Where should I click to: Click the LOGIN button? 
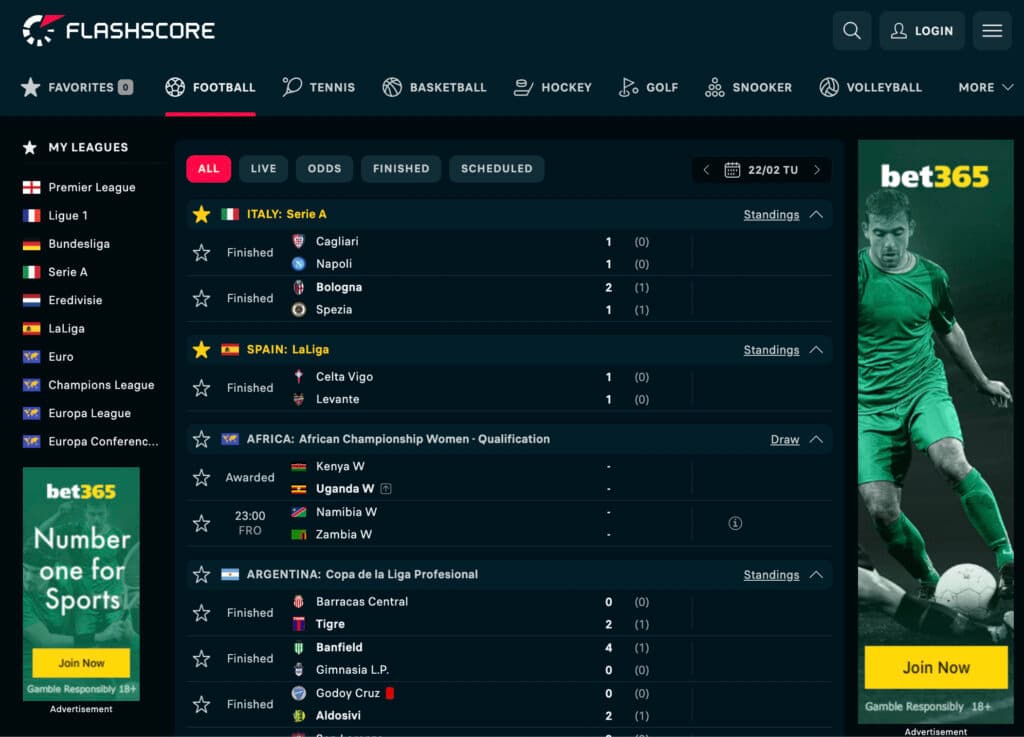coord(922,31)
